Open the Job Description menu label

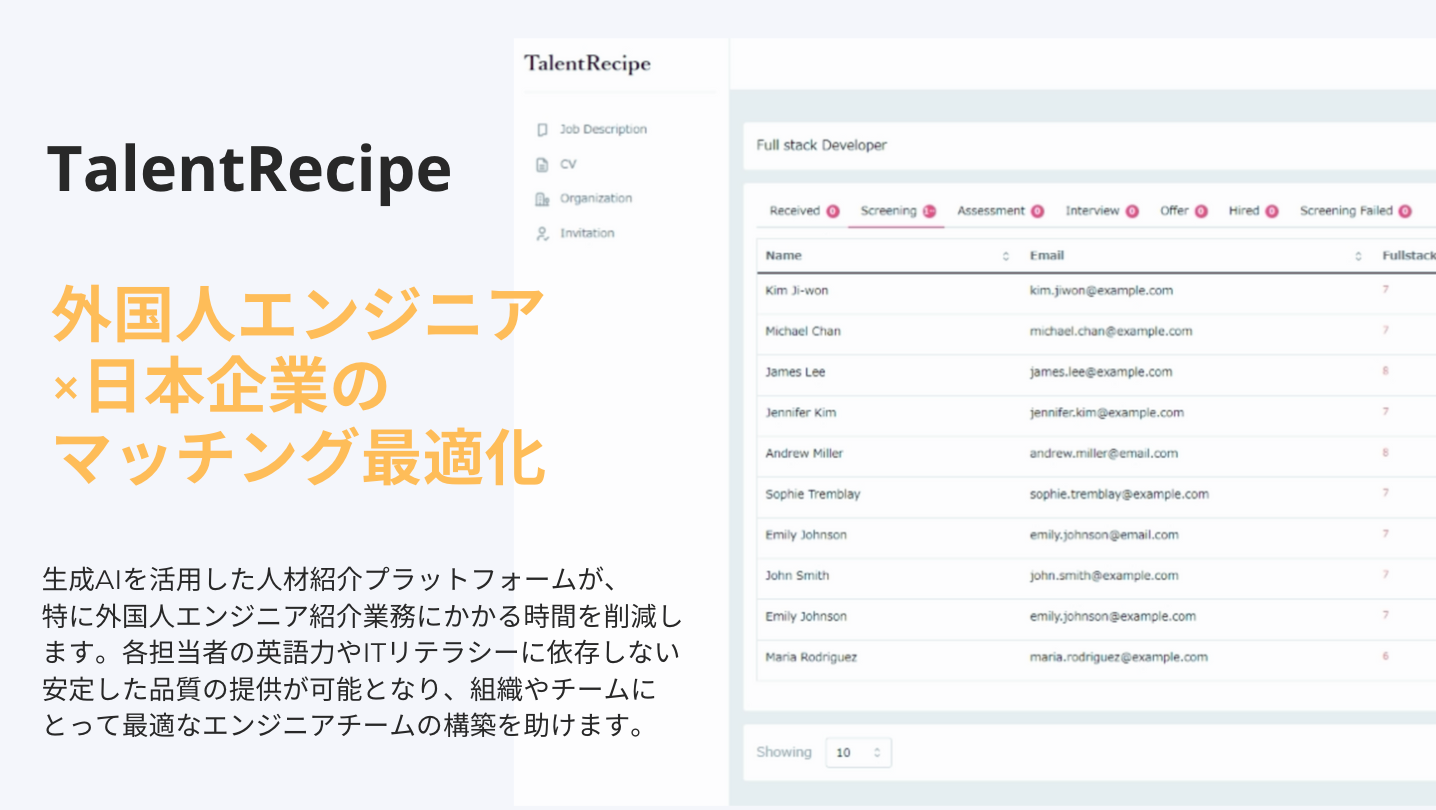[x=603, y=129]
